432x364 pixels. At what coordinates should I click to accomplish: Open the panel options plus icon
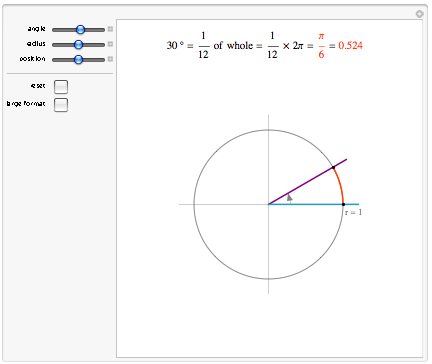[419, 14]
